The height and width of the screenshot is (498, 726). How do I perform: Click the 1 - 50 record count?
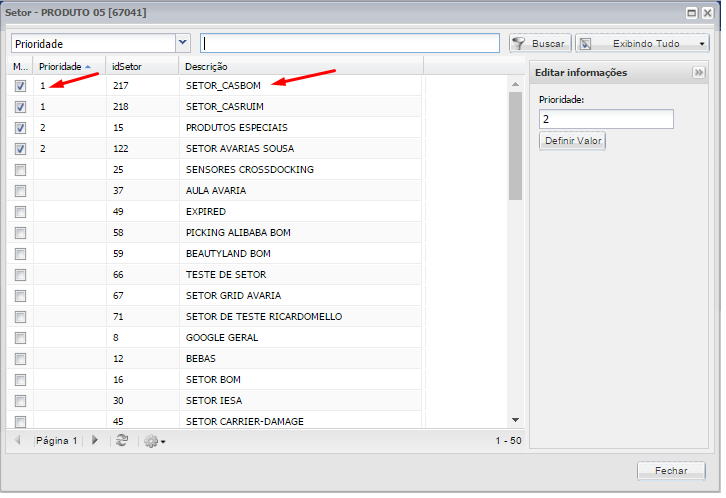coord(508,441)
